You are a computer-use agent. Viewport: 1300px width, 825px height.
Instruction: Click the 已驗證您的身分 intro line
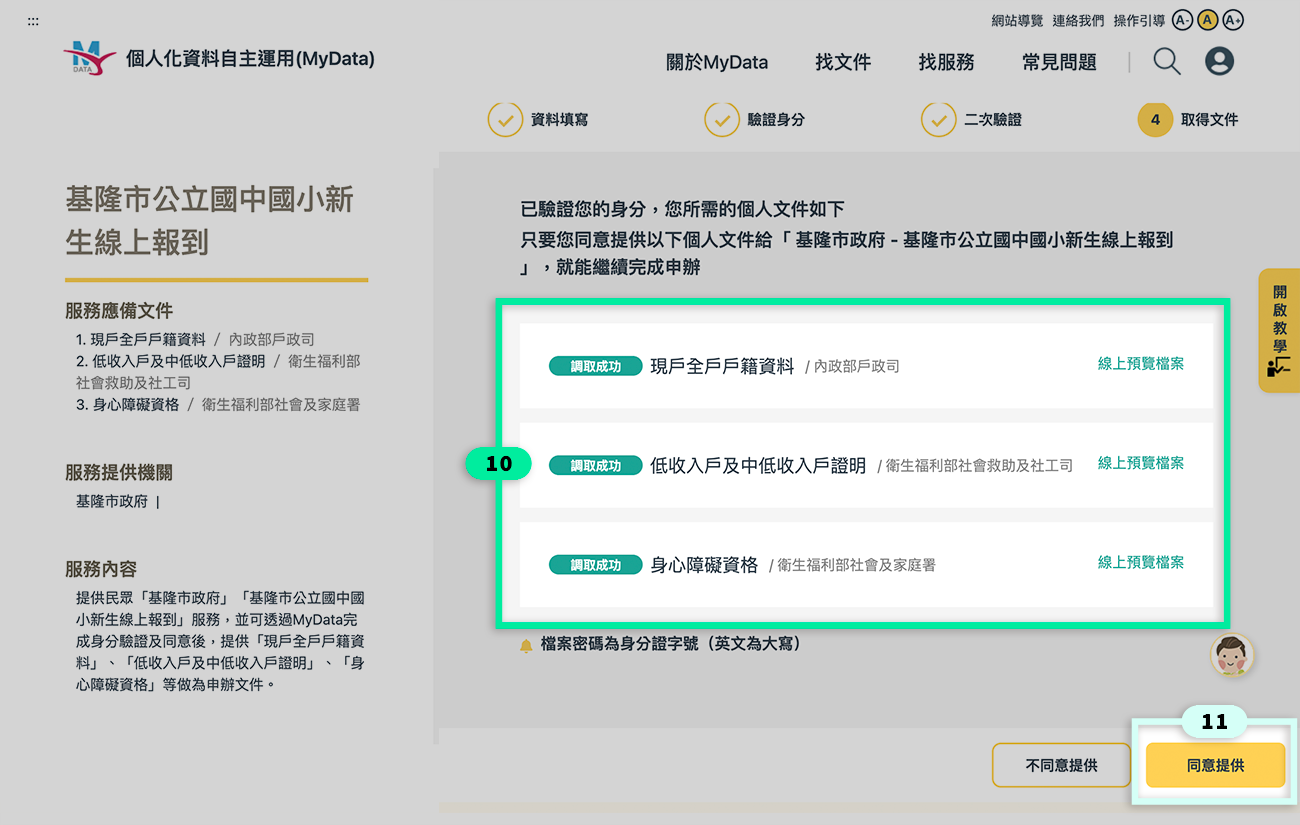[x=683, y=209]
